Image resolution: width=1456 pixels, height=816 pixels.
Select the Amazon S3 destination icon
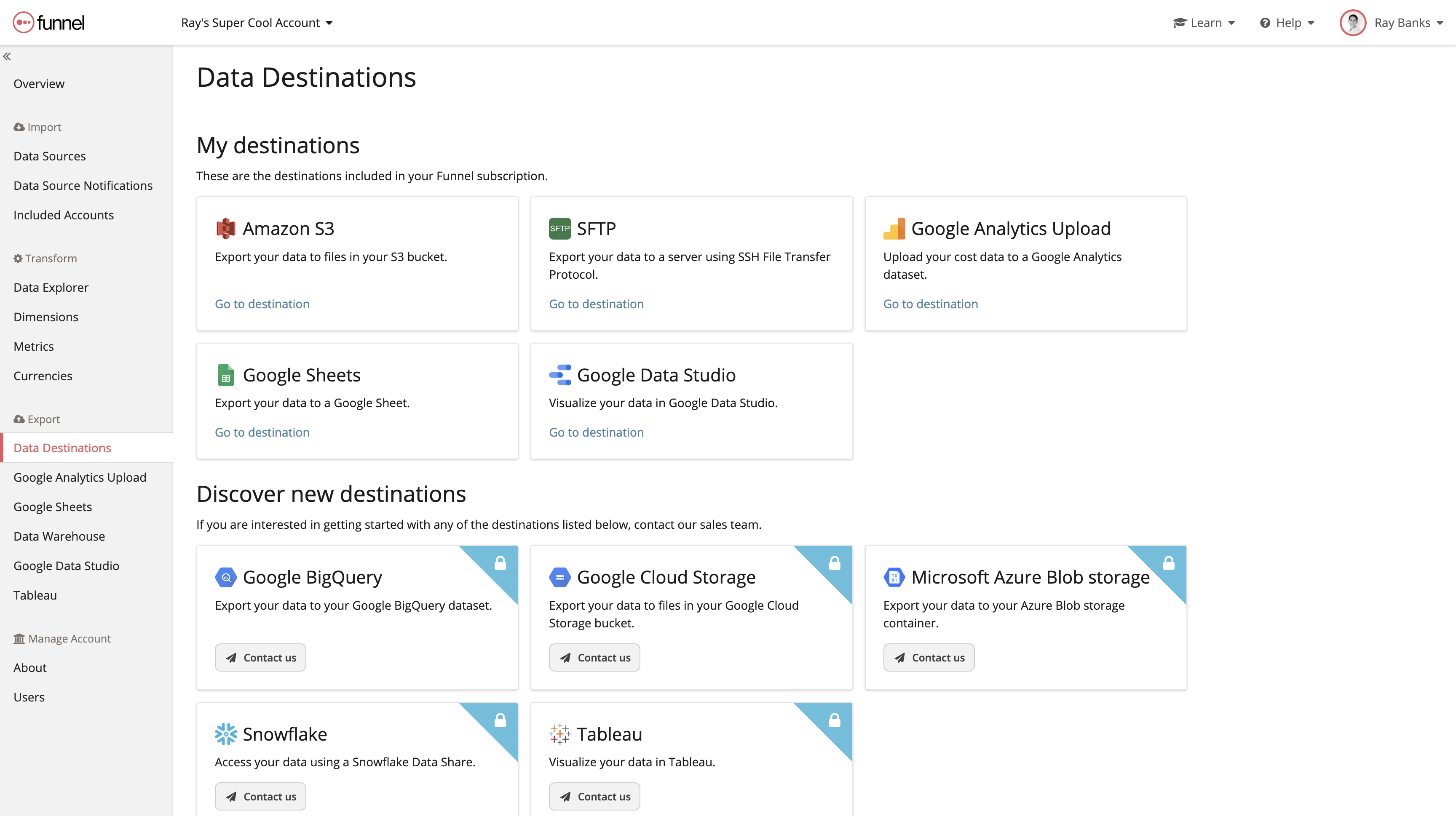point(225,228)
